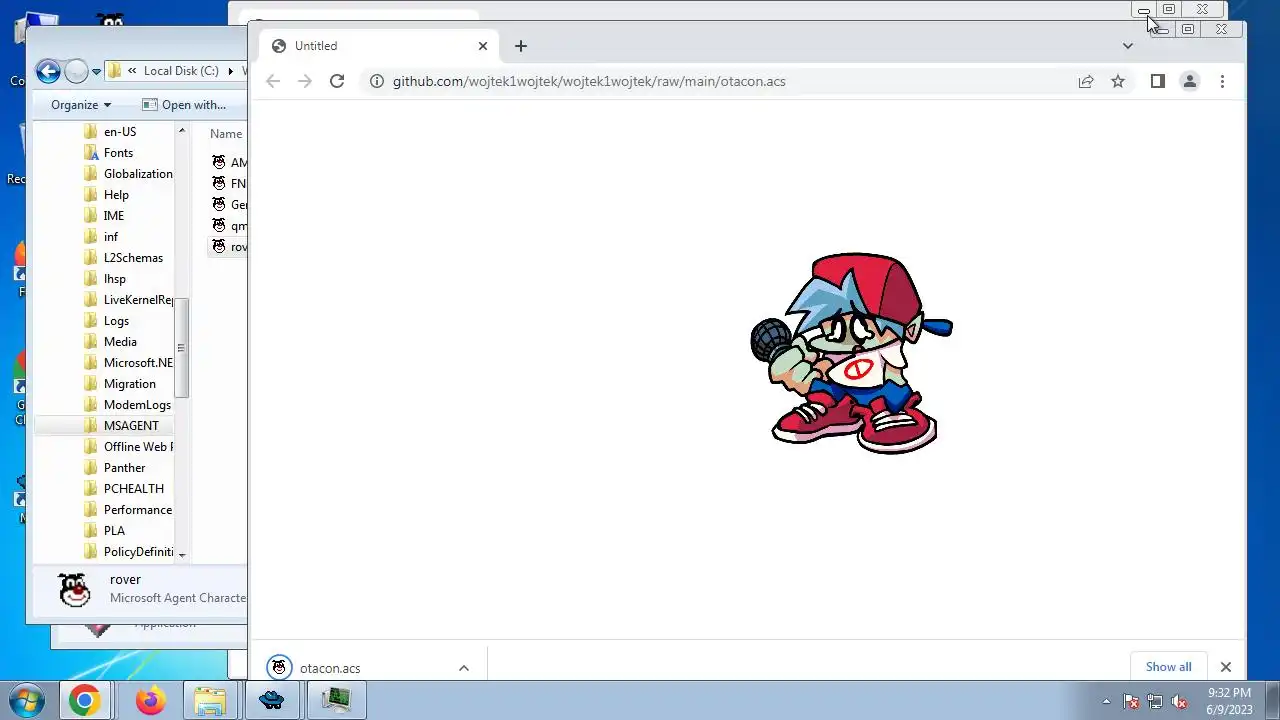Viewport: 1280px width, 720px height.
Task: Open the tab search chevron in Chrome
Action: click(x=1128, y=46)
